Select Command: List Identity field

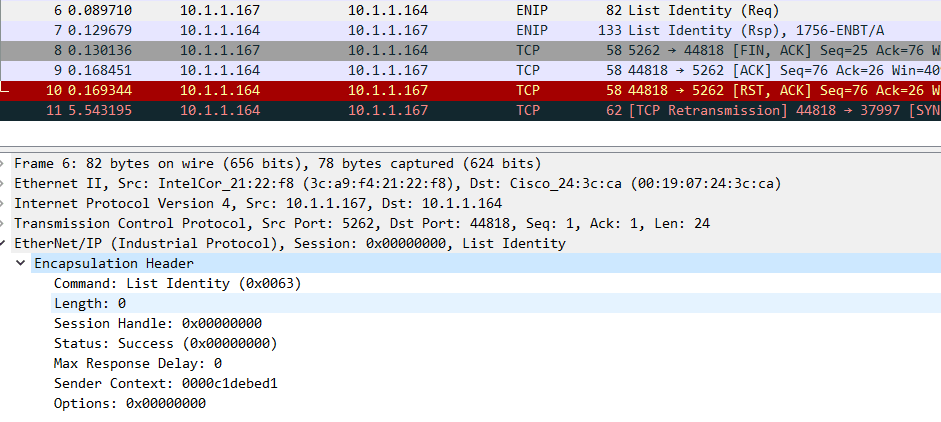pyautogui.click(x=178, y=283)
